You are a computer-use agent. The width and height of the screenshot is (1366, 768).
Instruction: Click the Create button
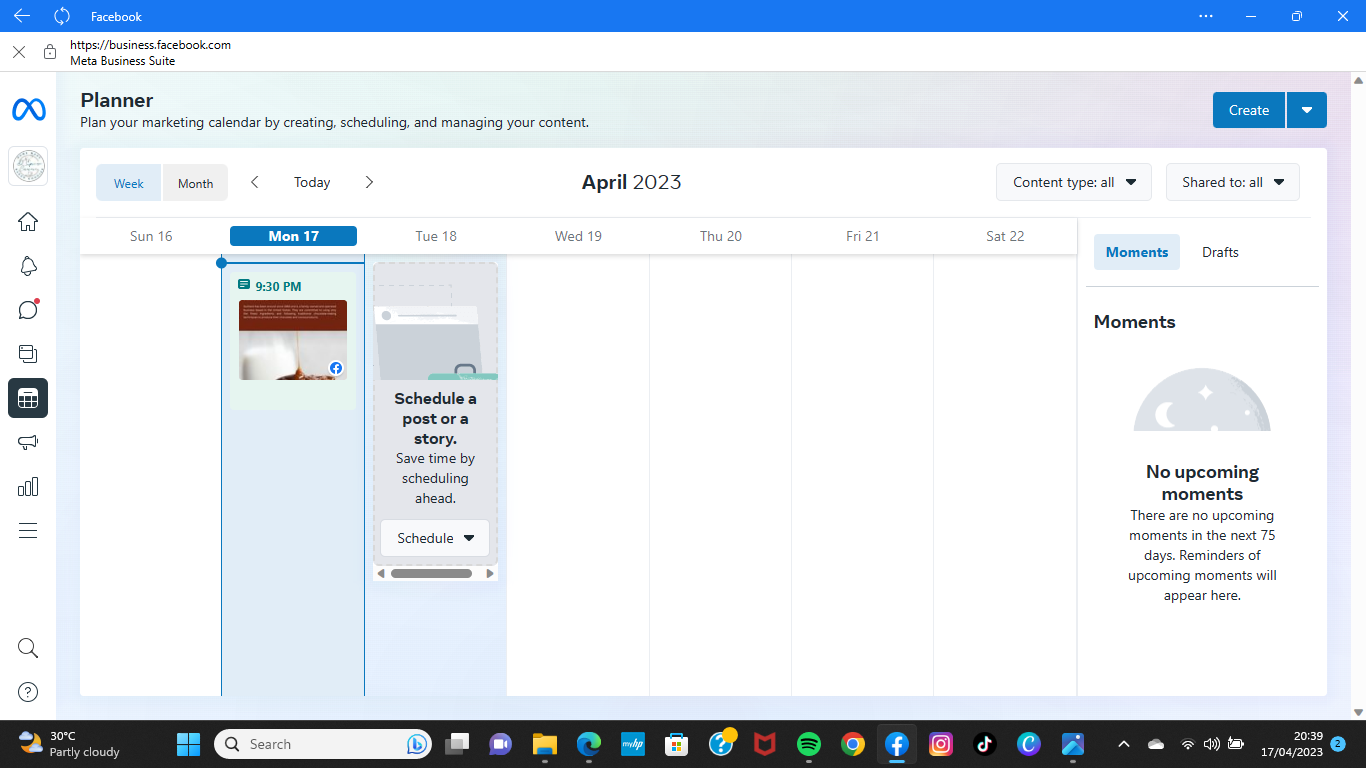click(x=1249, y=110)
